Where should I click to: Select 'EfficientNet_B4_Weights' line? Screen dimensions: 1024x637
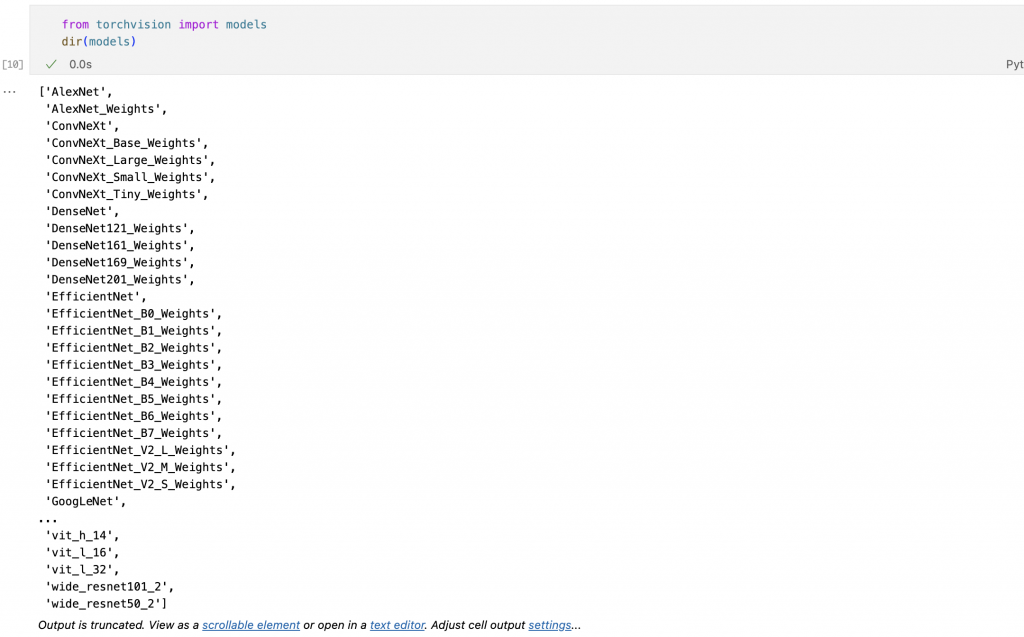point(133,382)
